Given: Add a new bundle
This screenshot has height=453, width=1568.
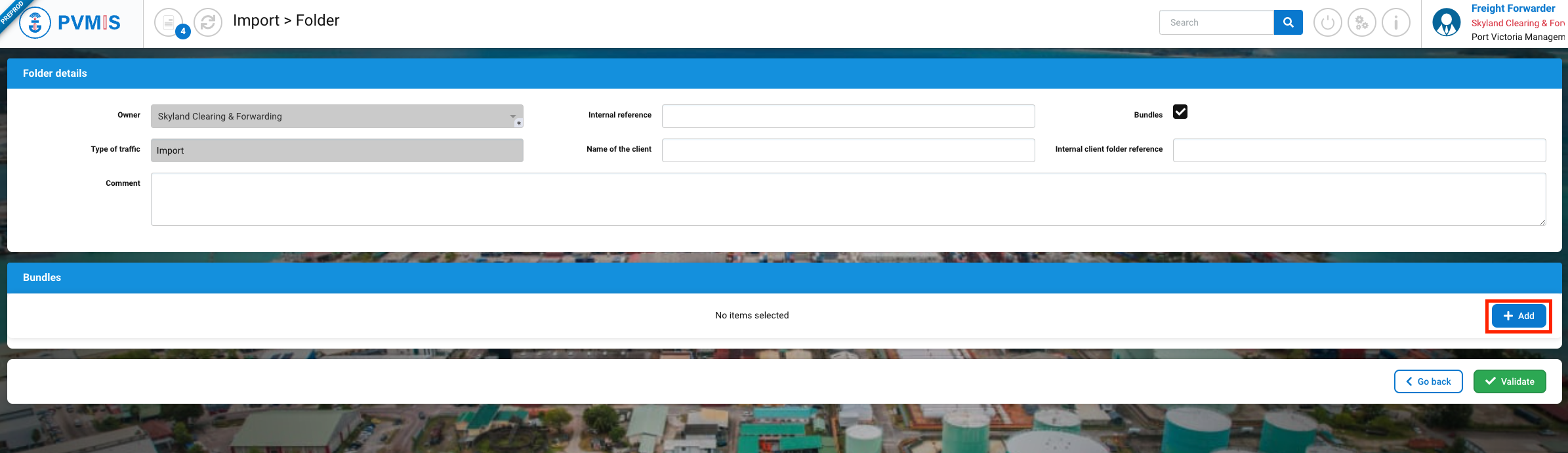Looking at the screenshot, I should [x=1518, y=316].
